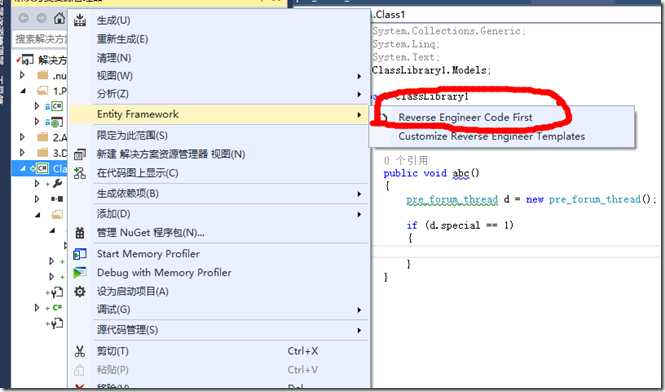Open the 调试(G) submenu arrow
Viewport: 665px width, 392px height.
359,310
